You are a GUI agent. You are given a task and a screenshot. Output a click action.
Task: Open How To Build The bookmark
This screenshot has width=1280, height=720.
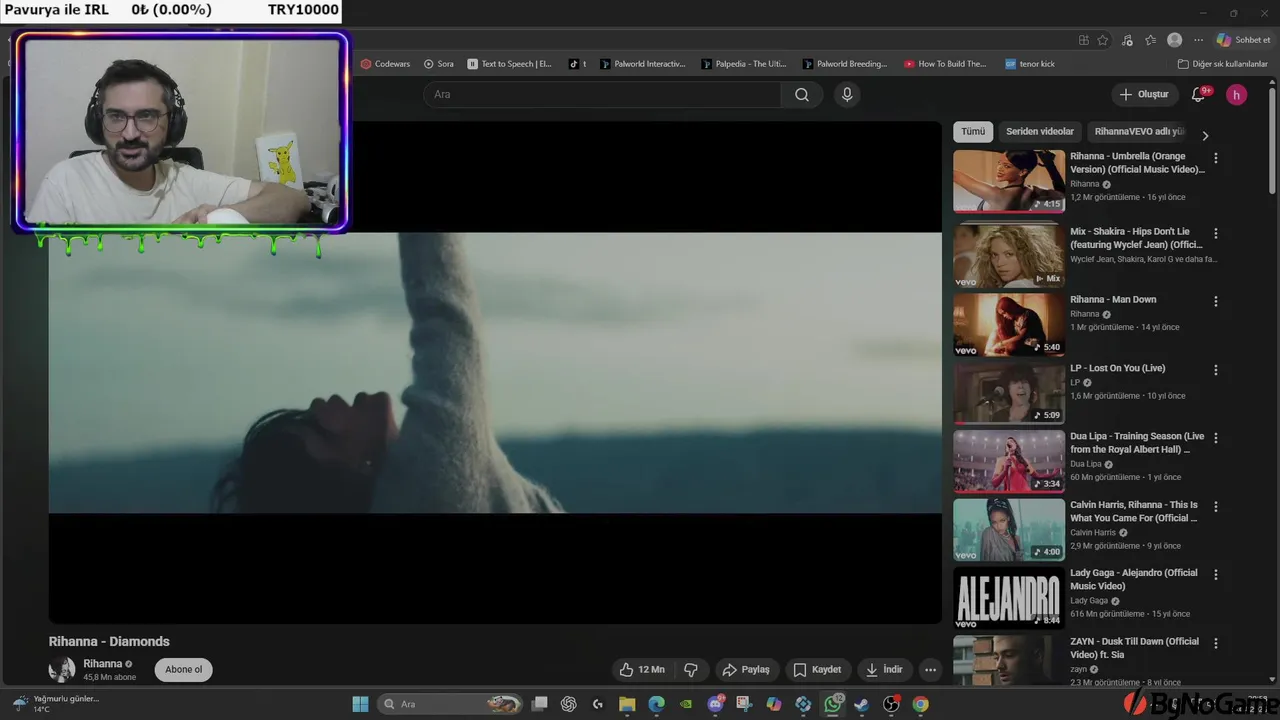(946, 64)
